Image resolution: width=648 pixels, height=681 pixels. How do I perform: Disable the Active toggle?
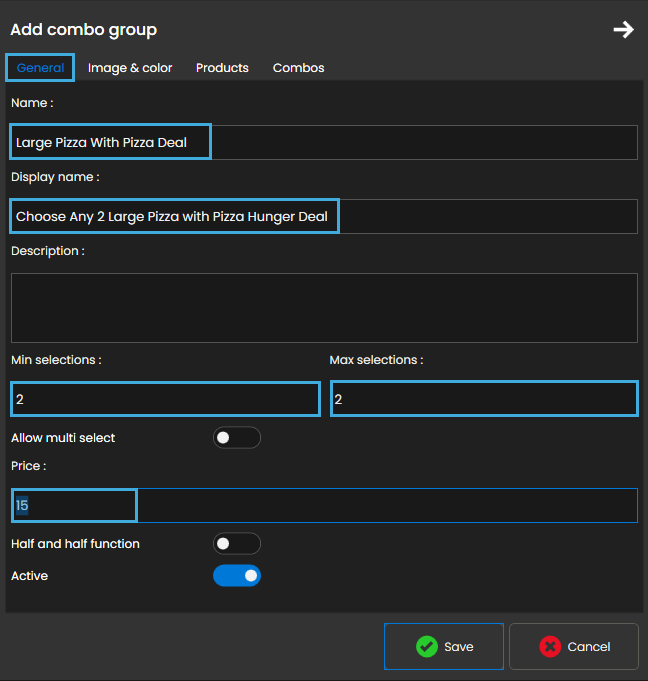237,576
